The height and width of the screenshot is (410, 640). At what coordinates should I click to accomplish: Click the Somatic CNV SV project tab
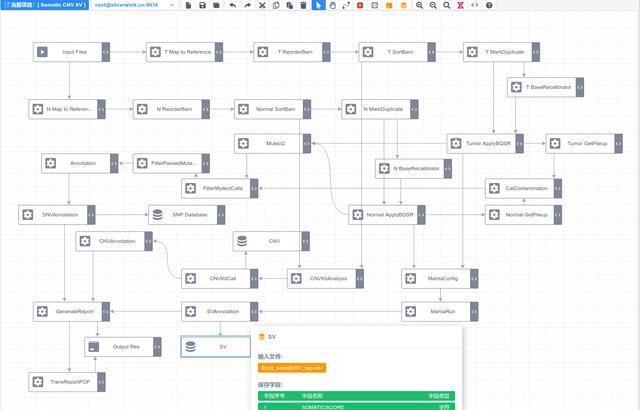pyautogui.click(x=44, y=5)
